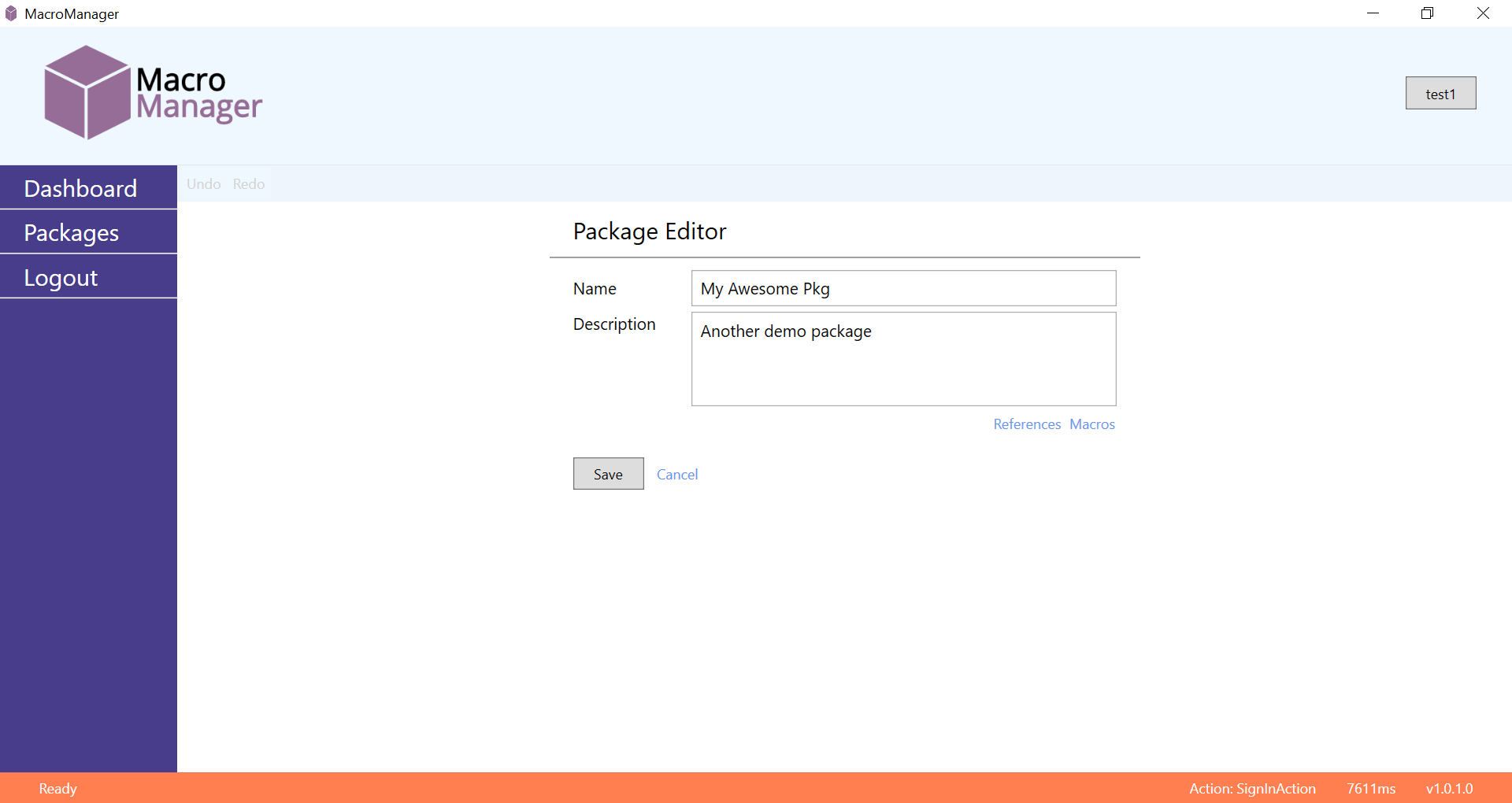Click the Ready status indicator
The width and height of the screenshot is (1512, 803).
(x=57, y=787)
